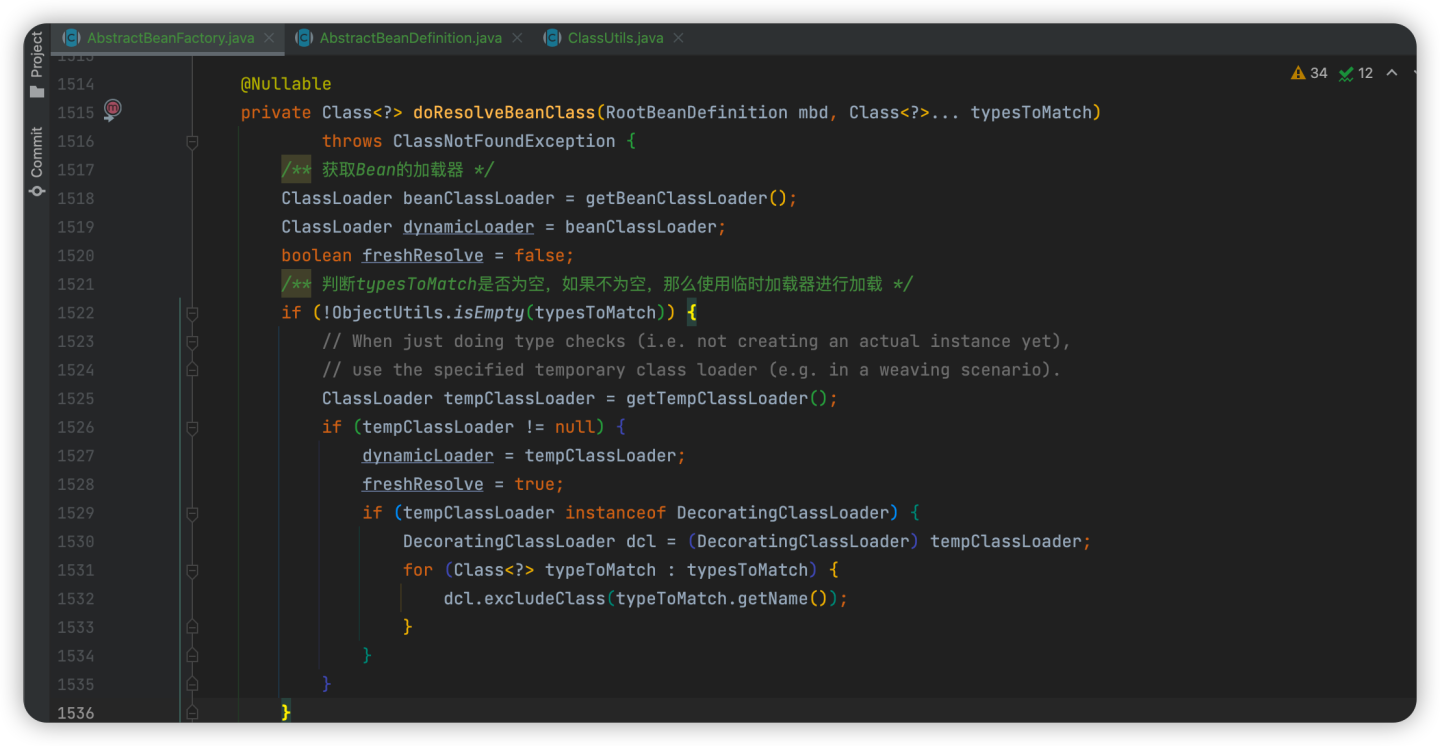This screenshot has width=1440, height=746.
Task: Open the 34 warnings inspection indicator
Action: click(1309, 73)
